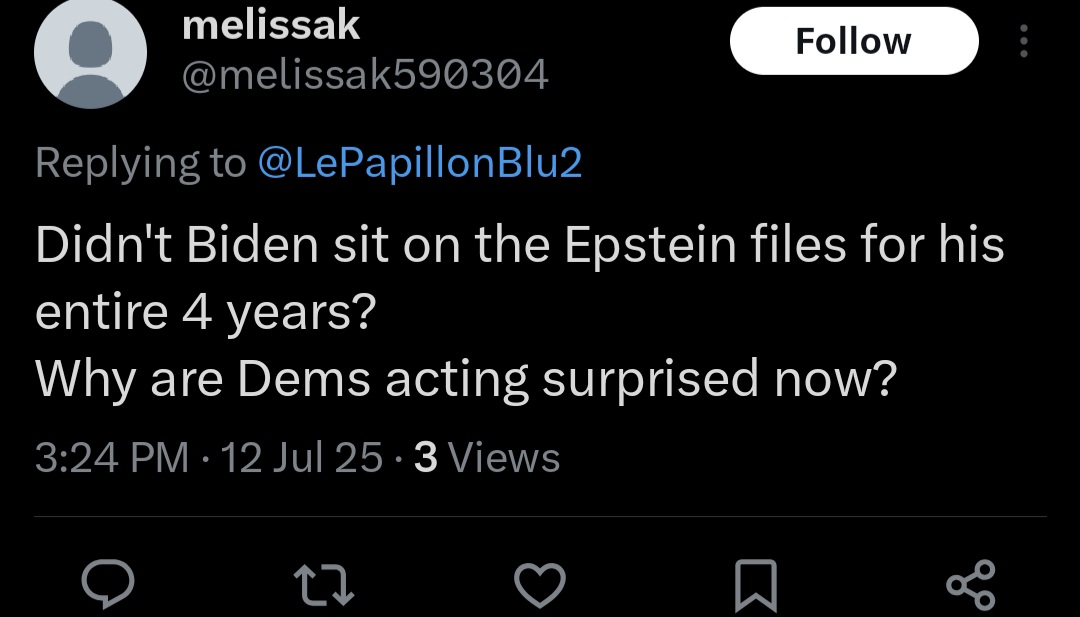Open the share icon options
The width and height of the screenshot is (1080, 617).
[971, 585]
